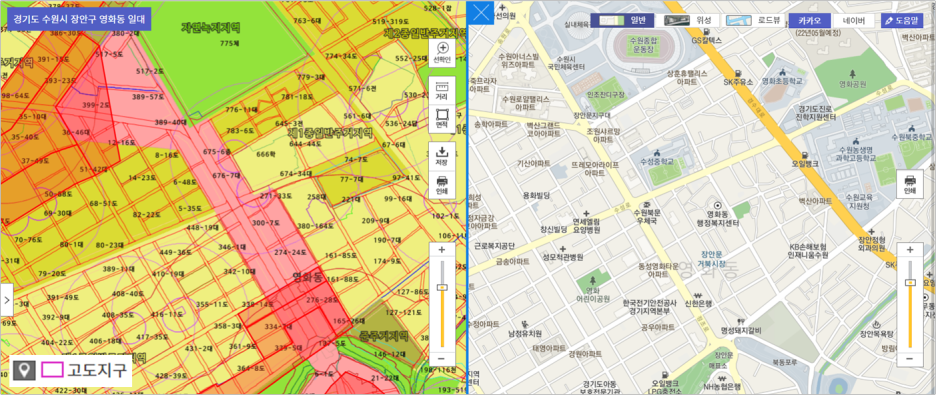The image size is (936, 395).
Task: Click the 경기도 수원시 장안구 영화동 일대 title
Action: coord(79,18)
